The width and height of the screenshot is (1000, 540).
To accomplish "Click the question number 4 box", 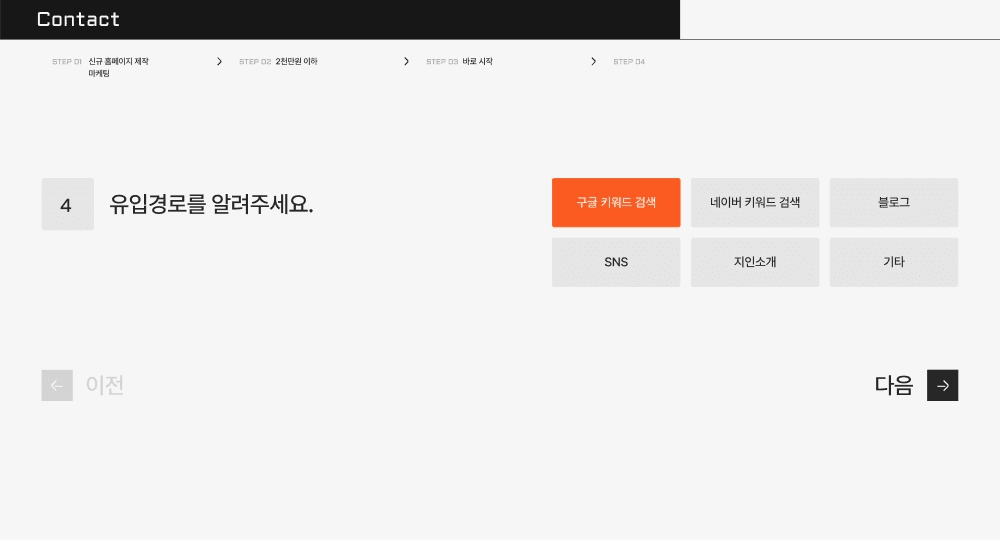I will tap(68, 204).
